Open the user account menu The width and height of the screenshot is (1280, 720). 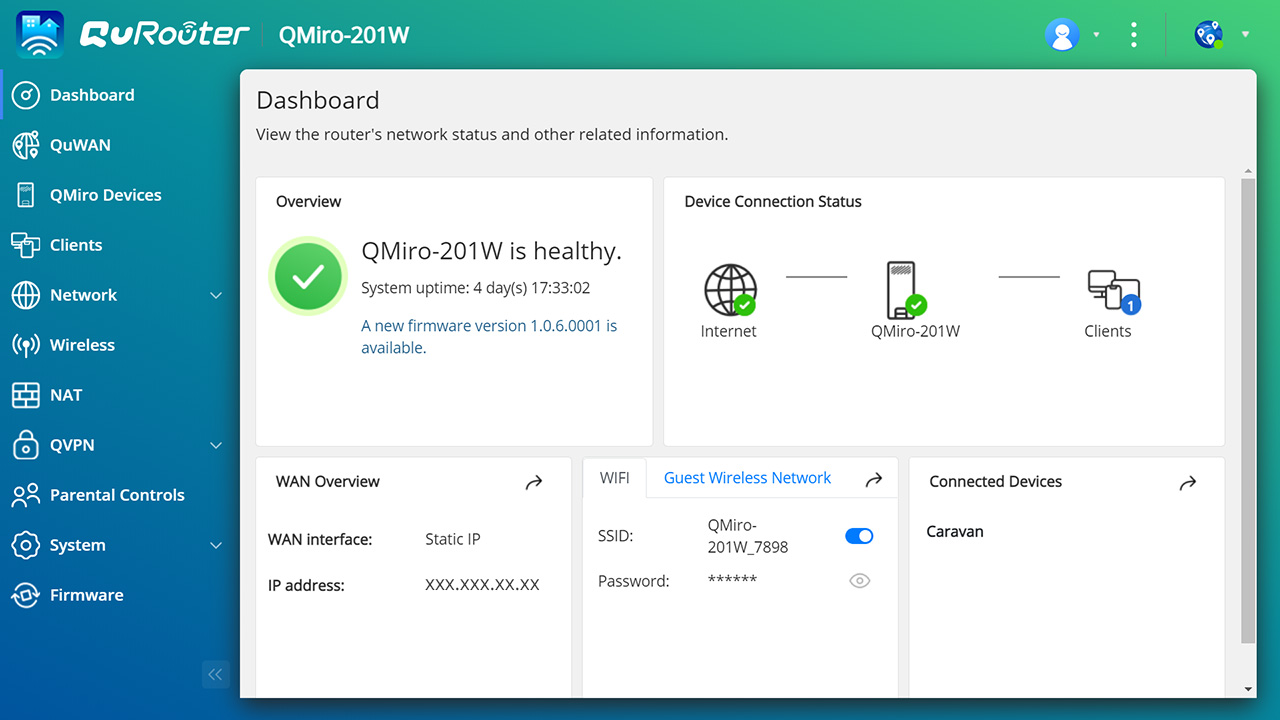[1062, 34]
